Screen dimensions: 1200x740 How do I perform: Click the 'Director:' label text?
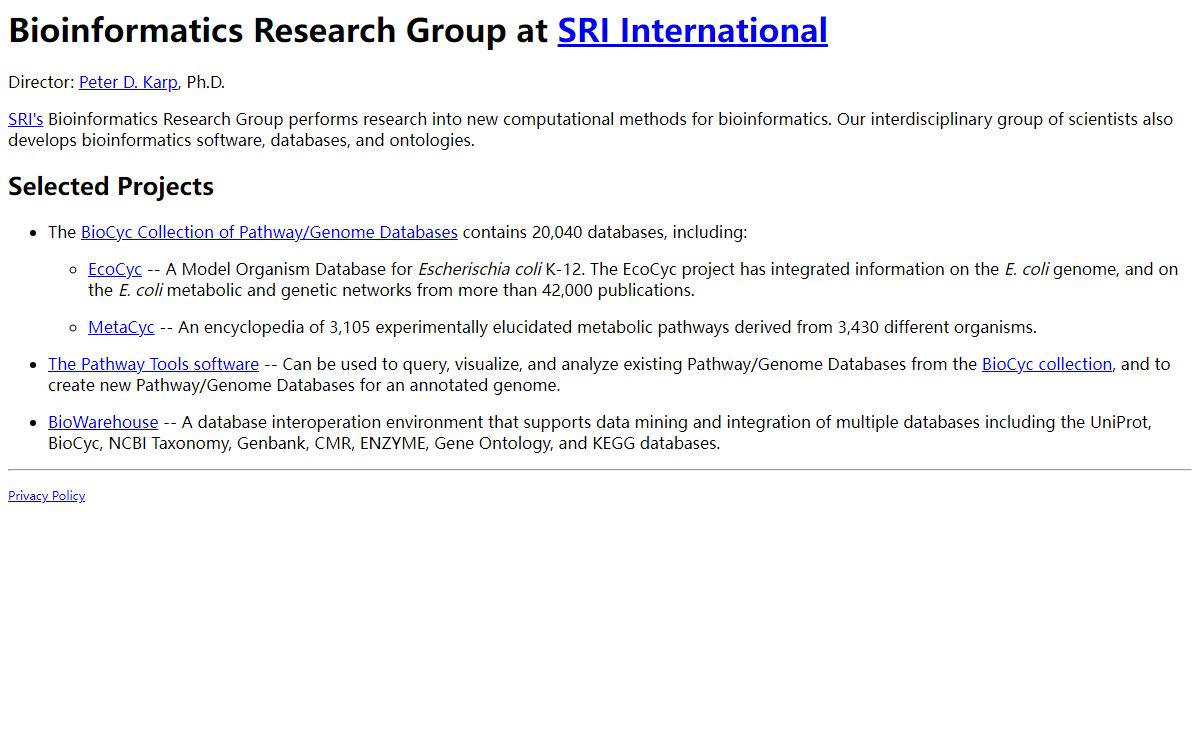click(x=41, y=82)
